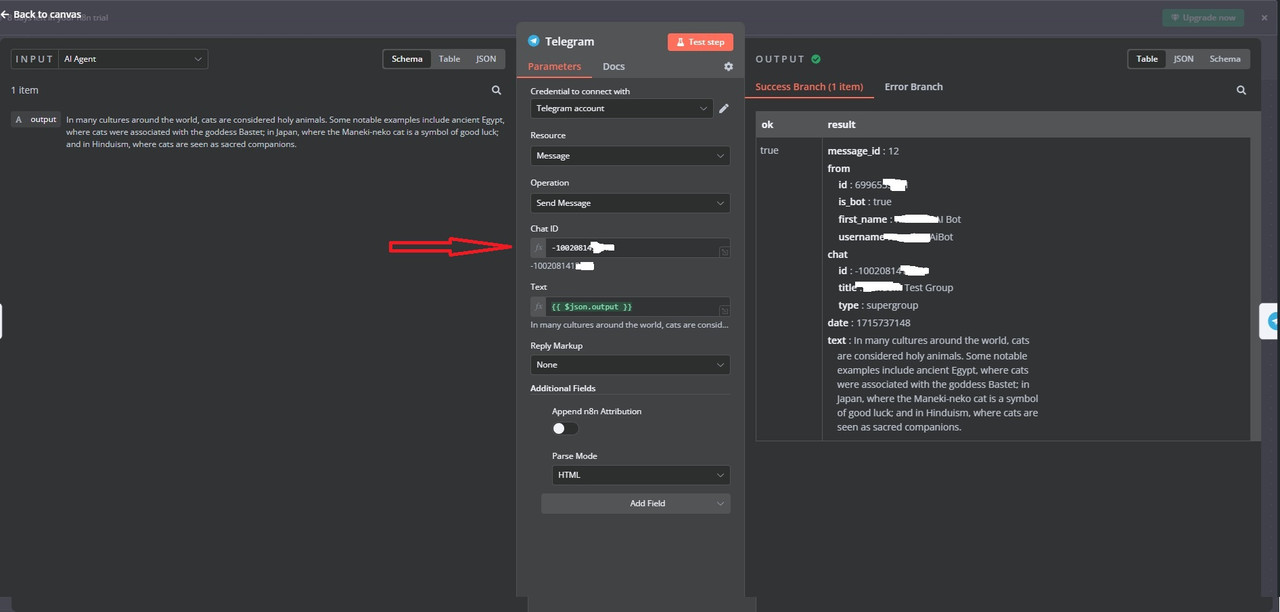Switch output view to JSON
This screenshot has height=612, width=1280.
(x=1183, y=59)
